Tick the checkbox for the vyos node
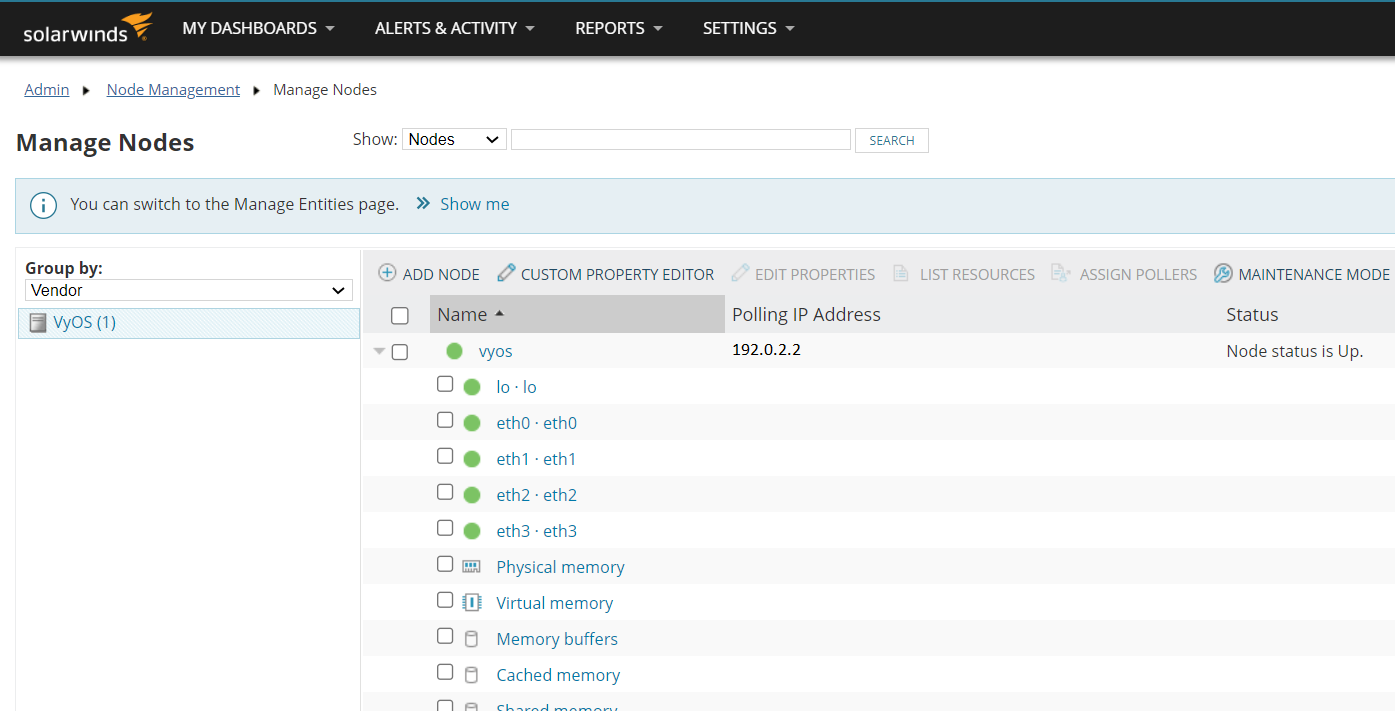 (400, 352)
